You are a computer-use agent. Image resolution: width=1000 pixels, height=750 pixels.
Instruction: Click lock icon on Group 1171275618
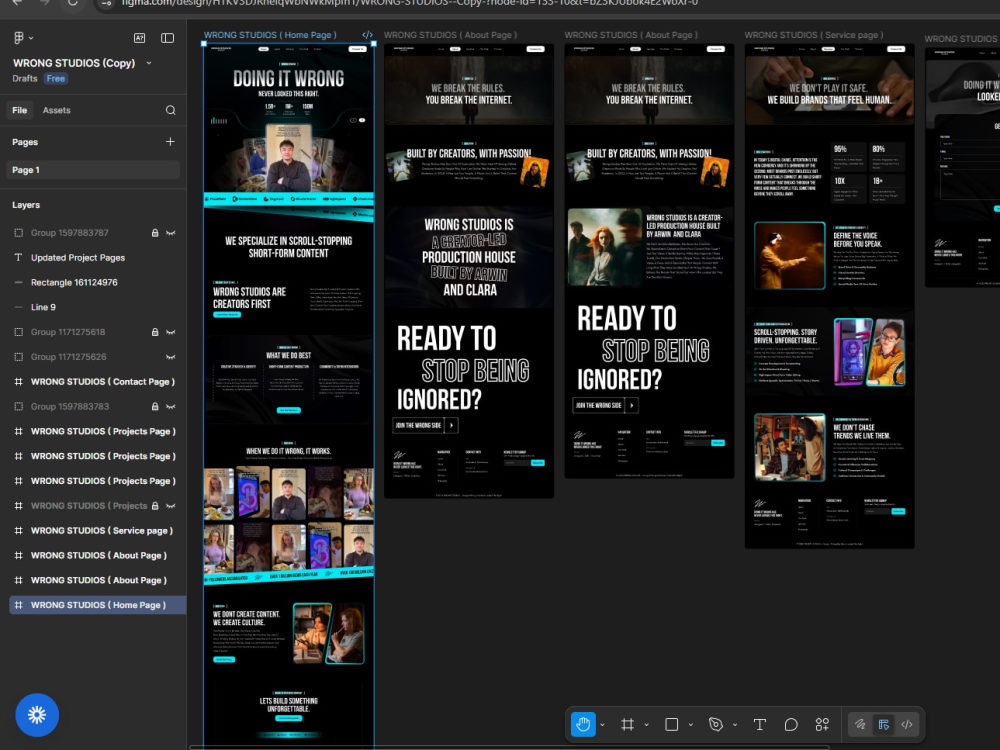point(154,332)
